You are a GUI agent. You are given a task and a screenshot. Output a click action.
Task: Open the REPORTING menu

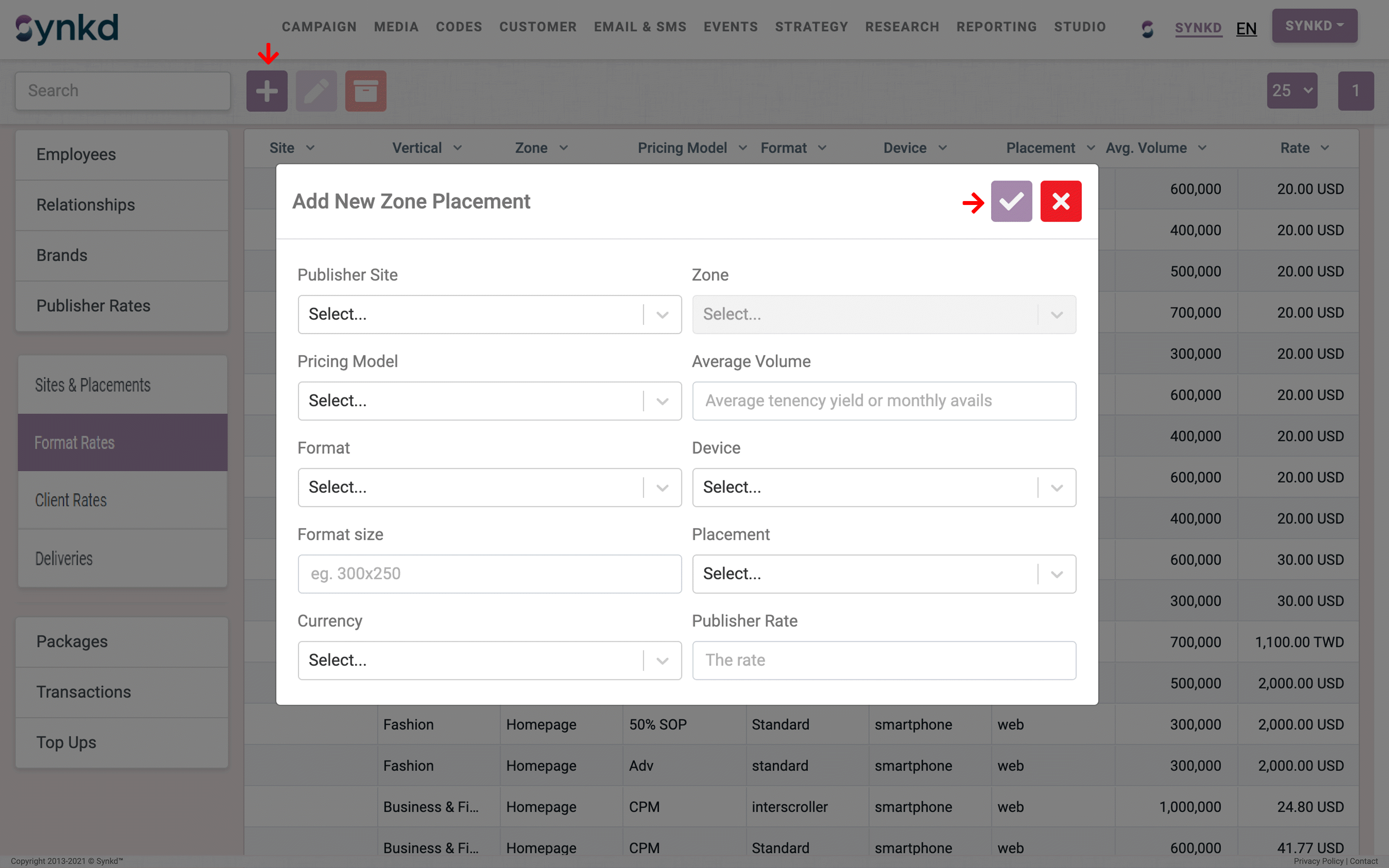coord(996,27)
